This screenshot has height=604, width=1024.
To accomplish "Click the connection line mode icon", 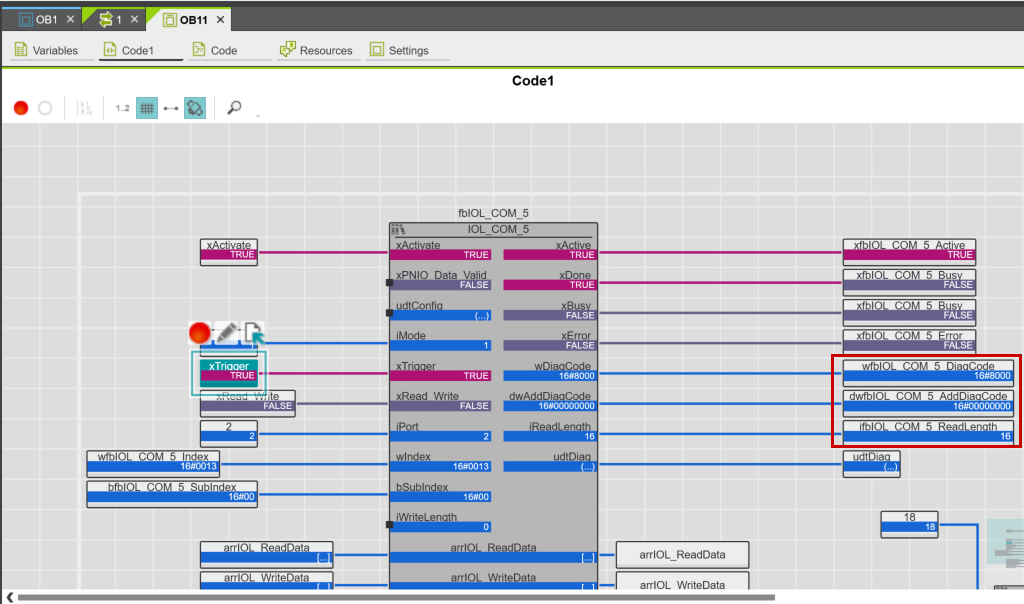I will coord(171,108).
